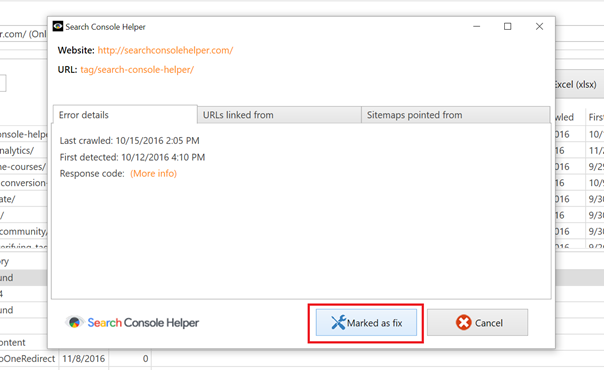Switch to the Error details tab
The width and height of the screenshot is (604, 370).
coord(124,115)
